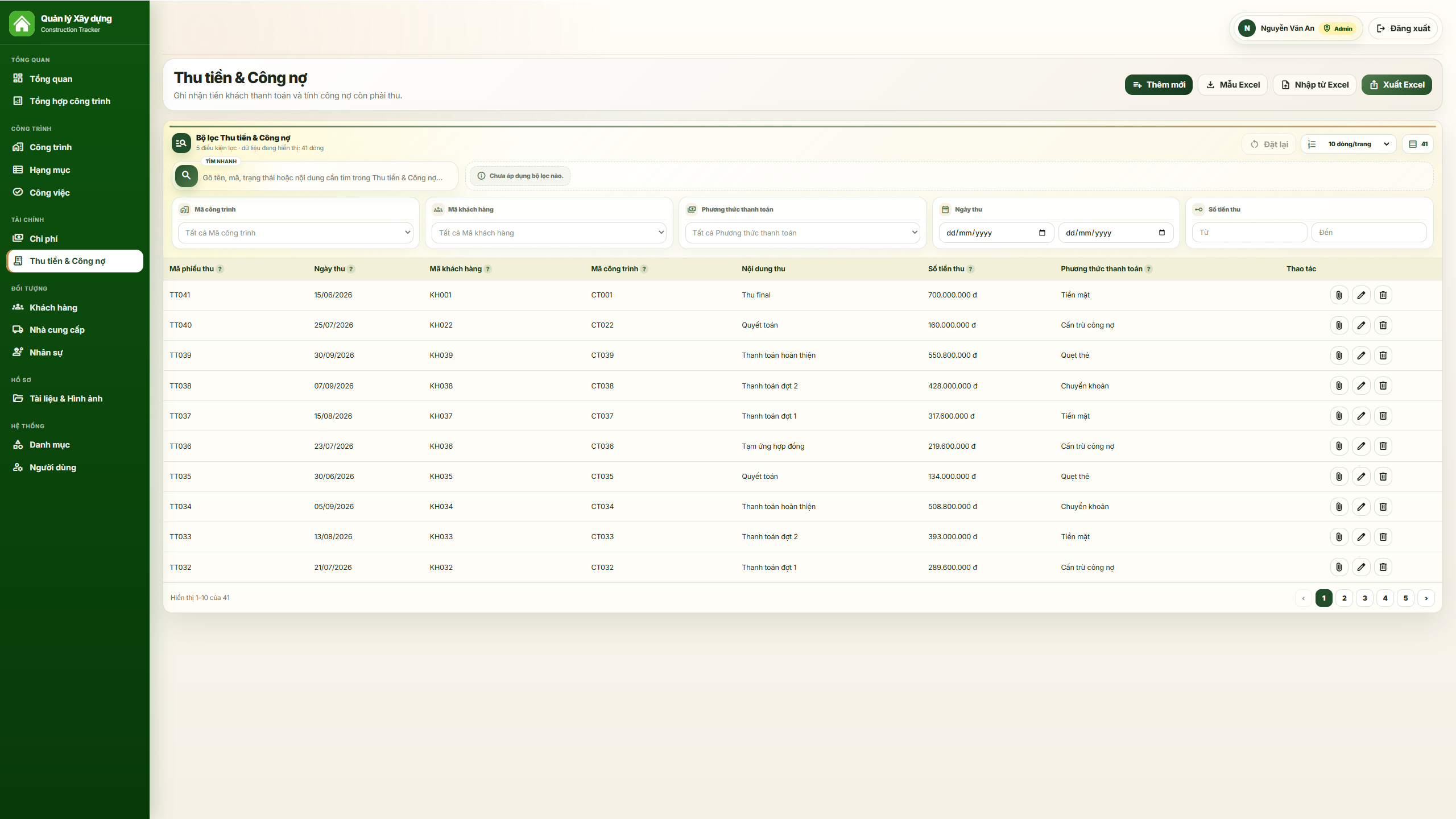This screenshot has width=1456, height=819.
Task: Select Thu tiền & Công nợ menu item
Action: (75, 261)
